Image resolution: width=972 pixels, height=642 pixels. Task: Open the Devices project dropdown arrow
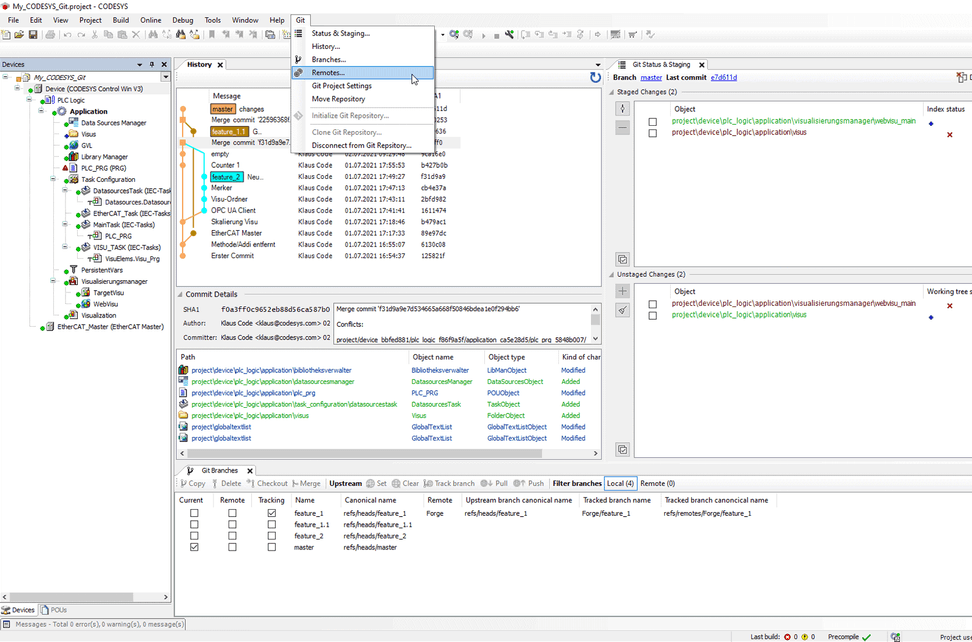(x=166, y=77)
